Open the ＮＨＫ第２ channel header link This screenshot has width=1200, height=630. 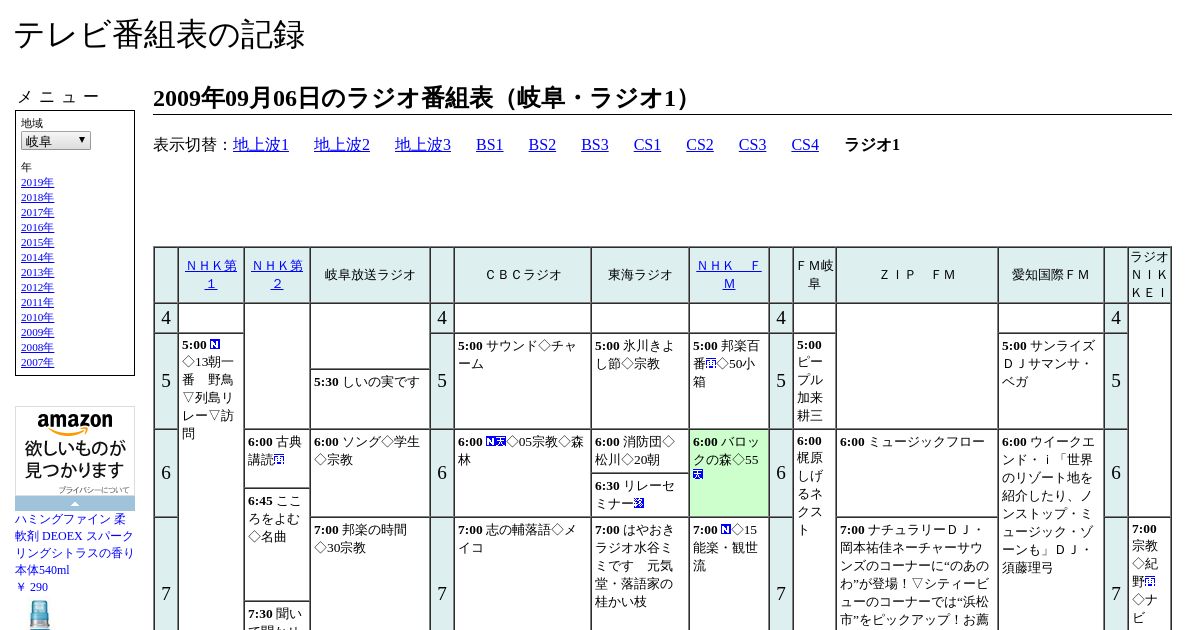pos(277,275)
